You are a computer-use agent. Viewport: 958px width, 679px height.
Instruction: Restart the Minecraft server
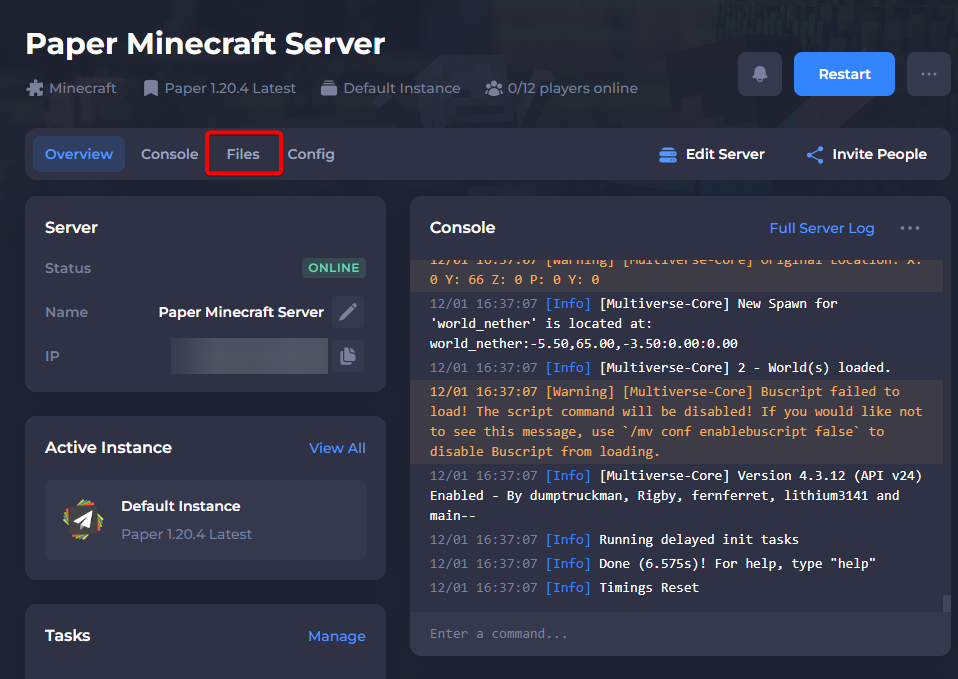[x=844, y=74]
